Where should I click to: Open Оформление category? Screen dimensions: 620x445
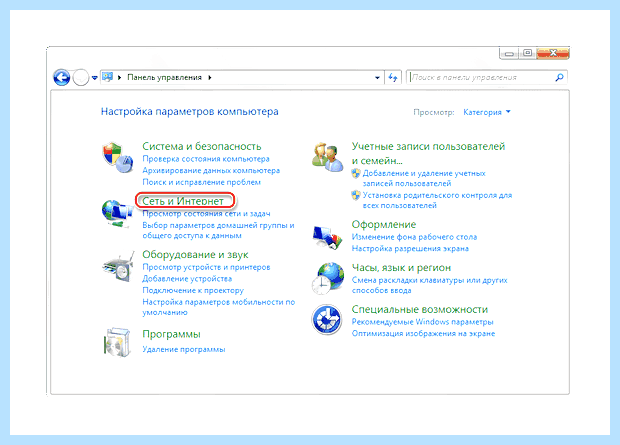tap(384, 225)
